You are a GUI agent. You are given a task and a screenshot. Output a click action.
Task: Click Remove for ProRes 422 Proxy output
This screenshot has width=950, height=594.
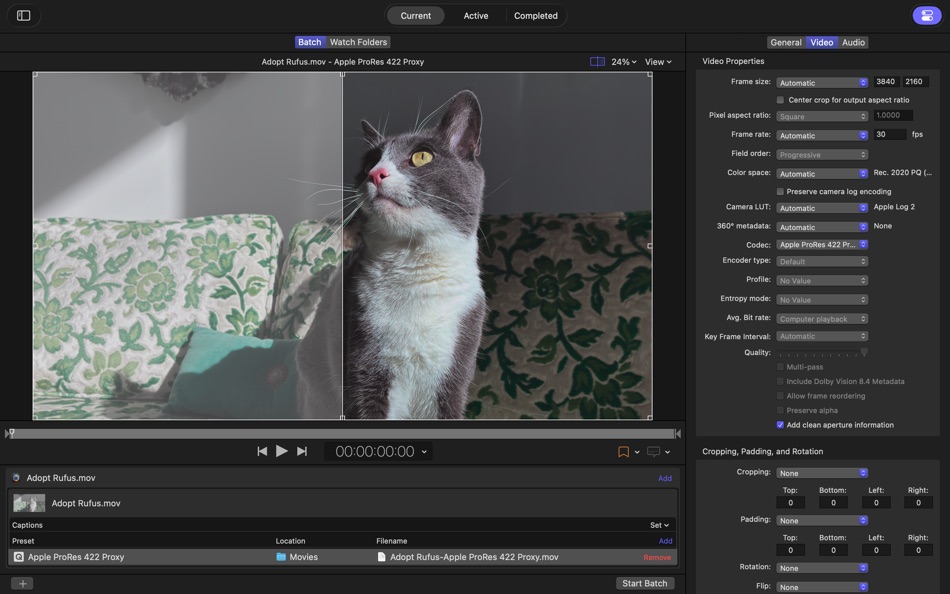tap(657, 558)
